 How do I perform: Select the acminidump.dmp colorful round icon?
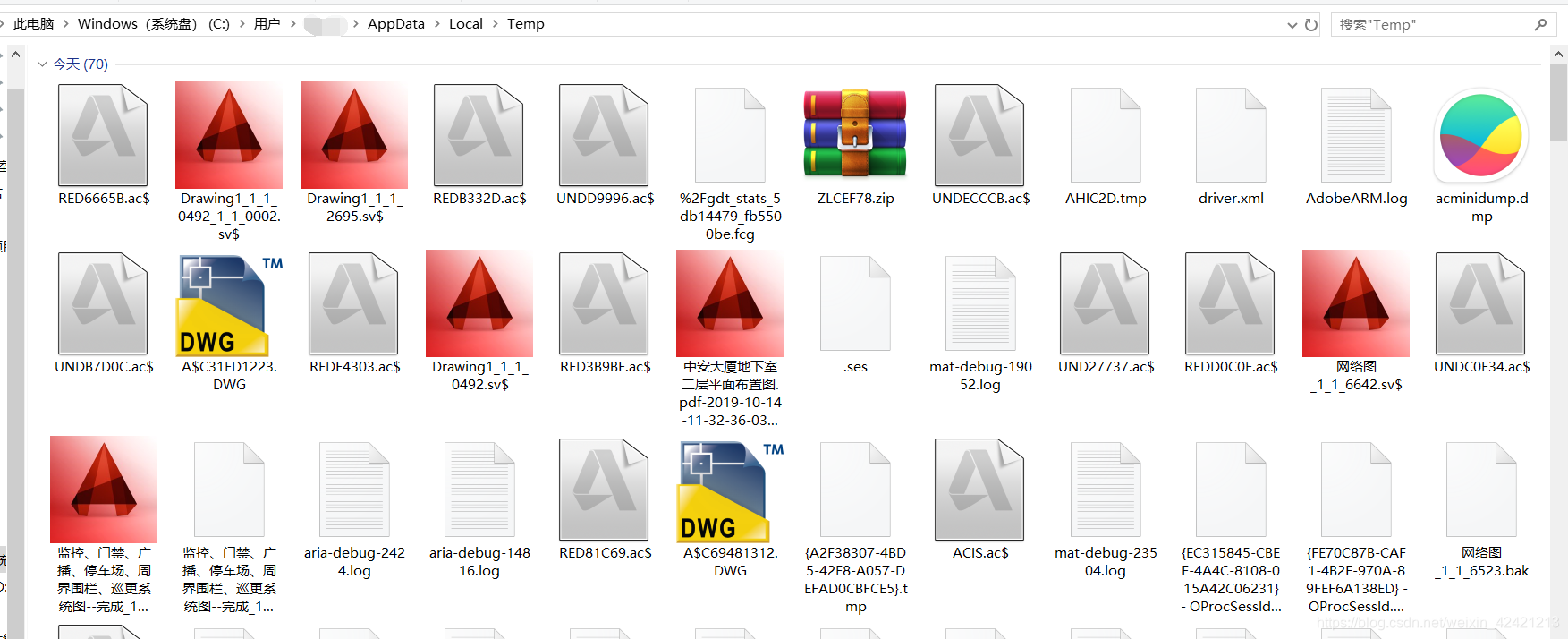coord(1481,137)
